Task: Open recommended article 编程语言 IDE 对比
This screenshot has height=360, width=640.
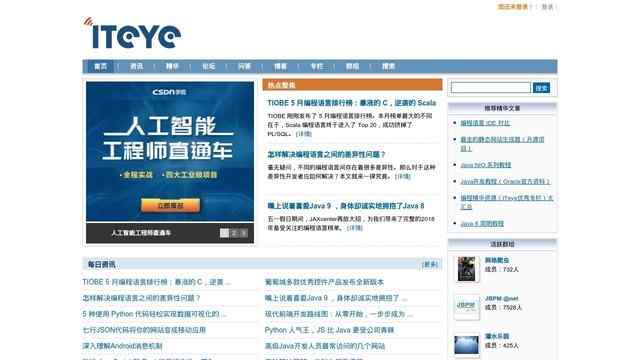Action: [x=485, y=123]
